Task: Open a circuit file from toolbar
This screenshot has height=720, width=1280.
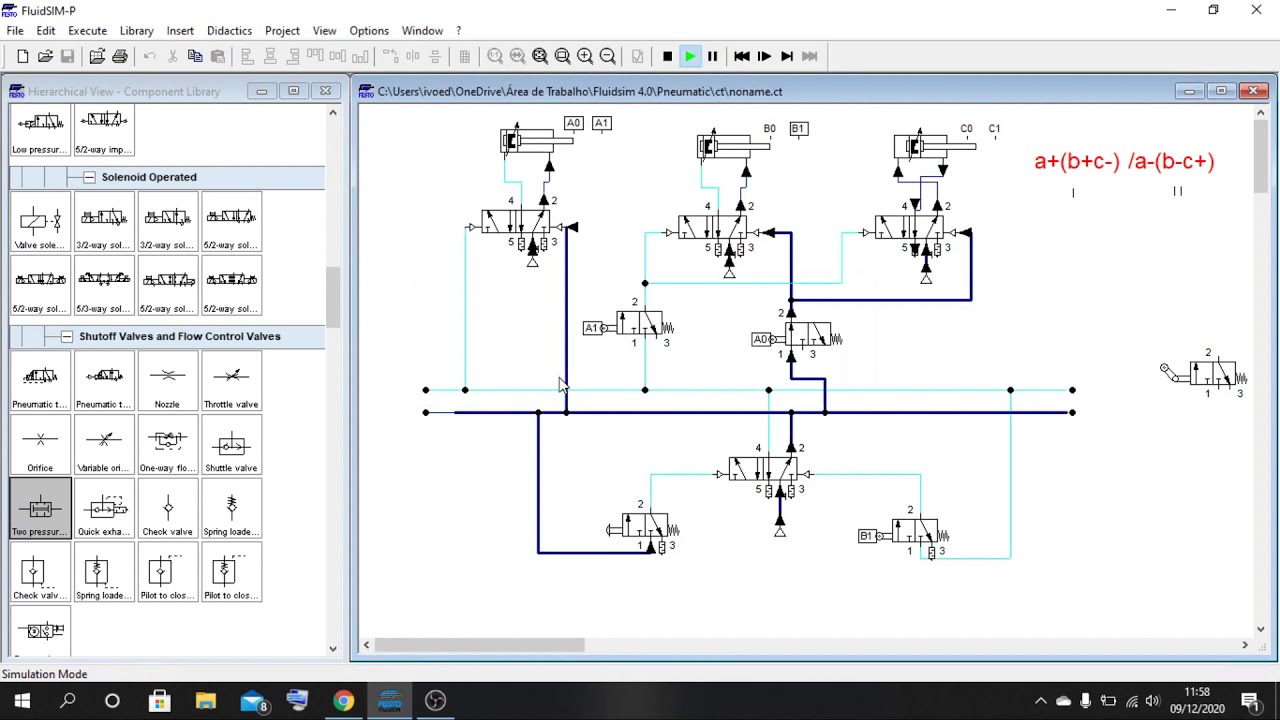Action: (45, 57)
